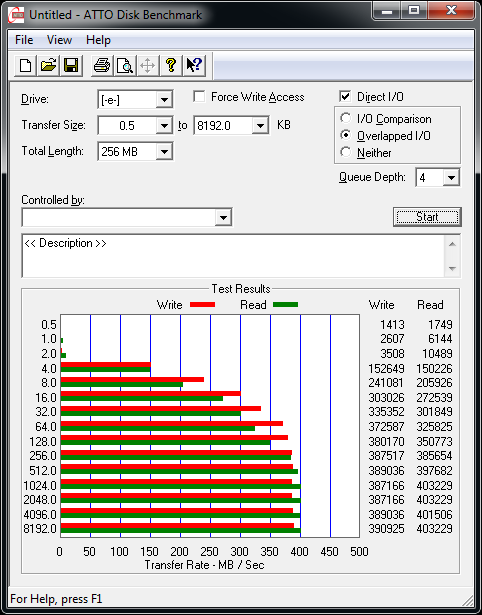Open the View menu
Screen dimensions: 482x615
point(59,40)
